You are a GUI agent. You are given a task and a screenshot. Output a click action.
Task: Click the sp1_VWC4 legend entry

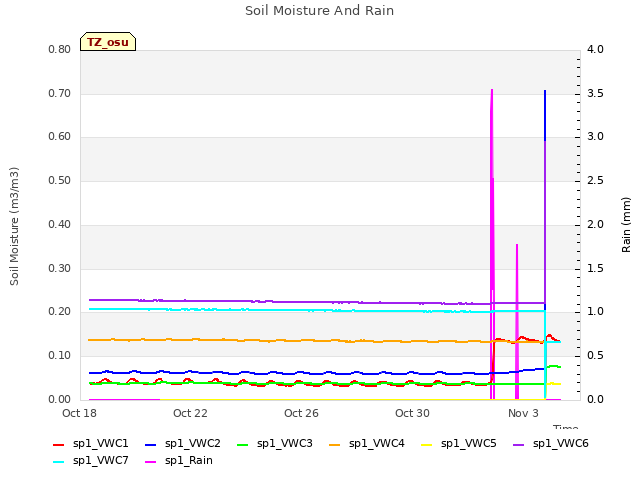point(367,444)
